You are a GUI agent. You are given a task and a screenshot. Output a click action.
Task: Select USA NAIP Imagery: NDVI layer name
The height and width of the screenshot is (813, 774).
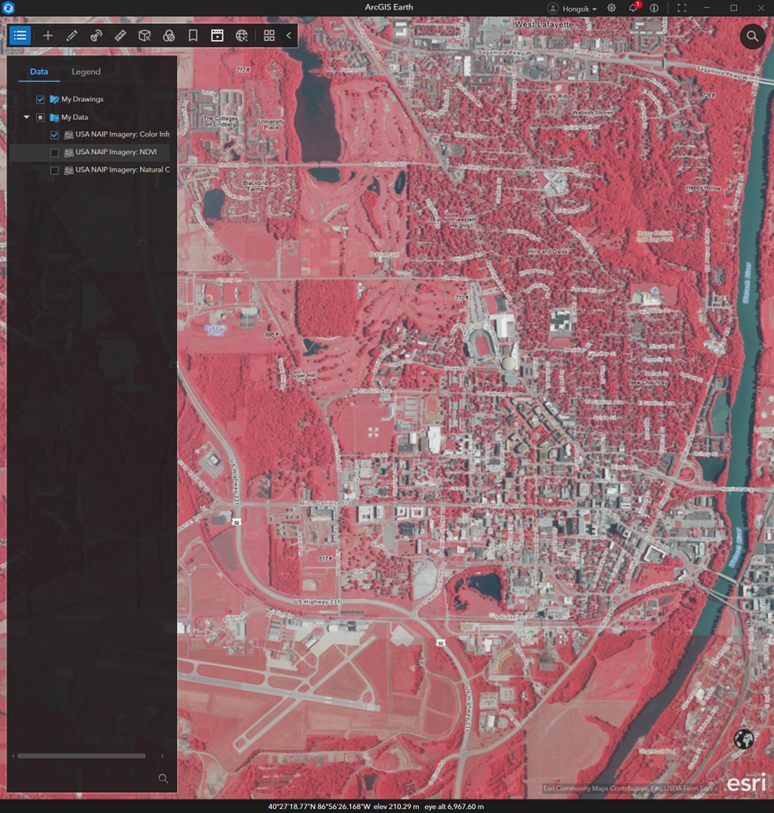[116, 152]
